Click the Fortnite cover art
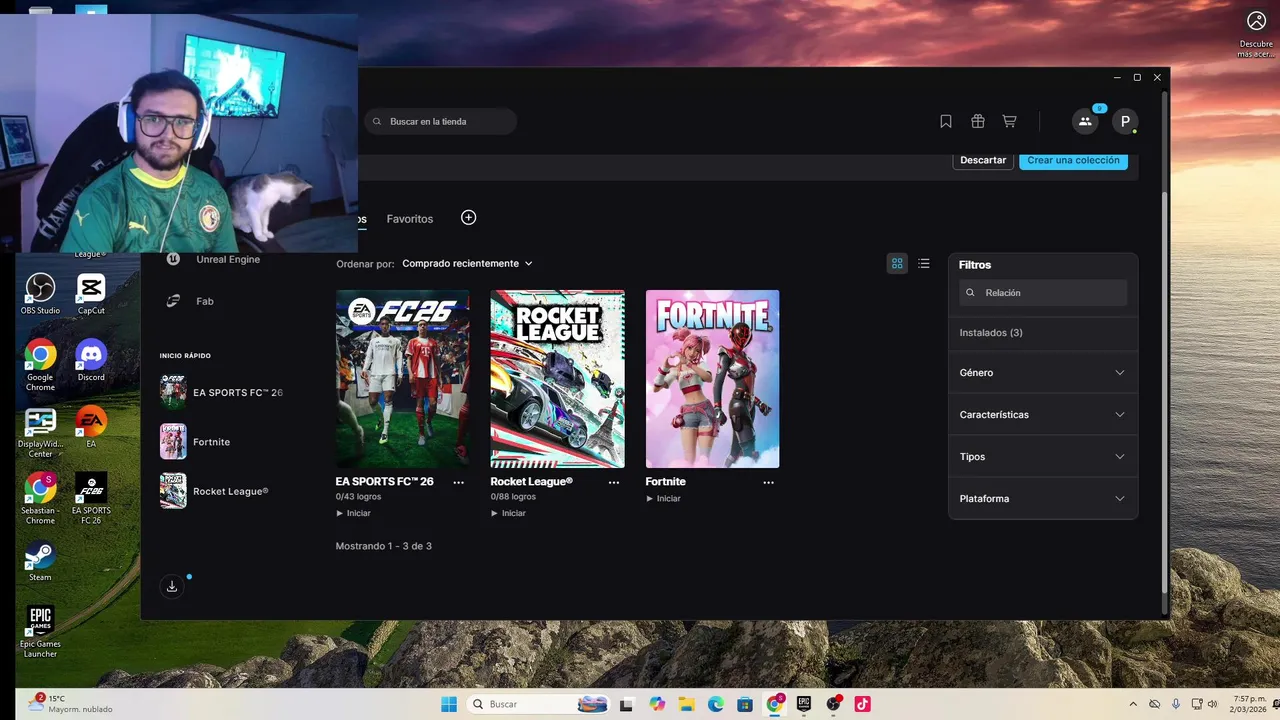 coord(712,379)
